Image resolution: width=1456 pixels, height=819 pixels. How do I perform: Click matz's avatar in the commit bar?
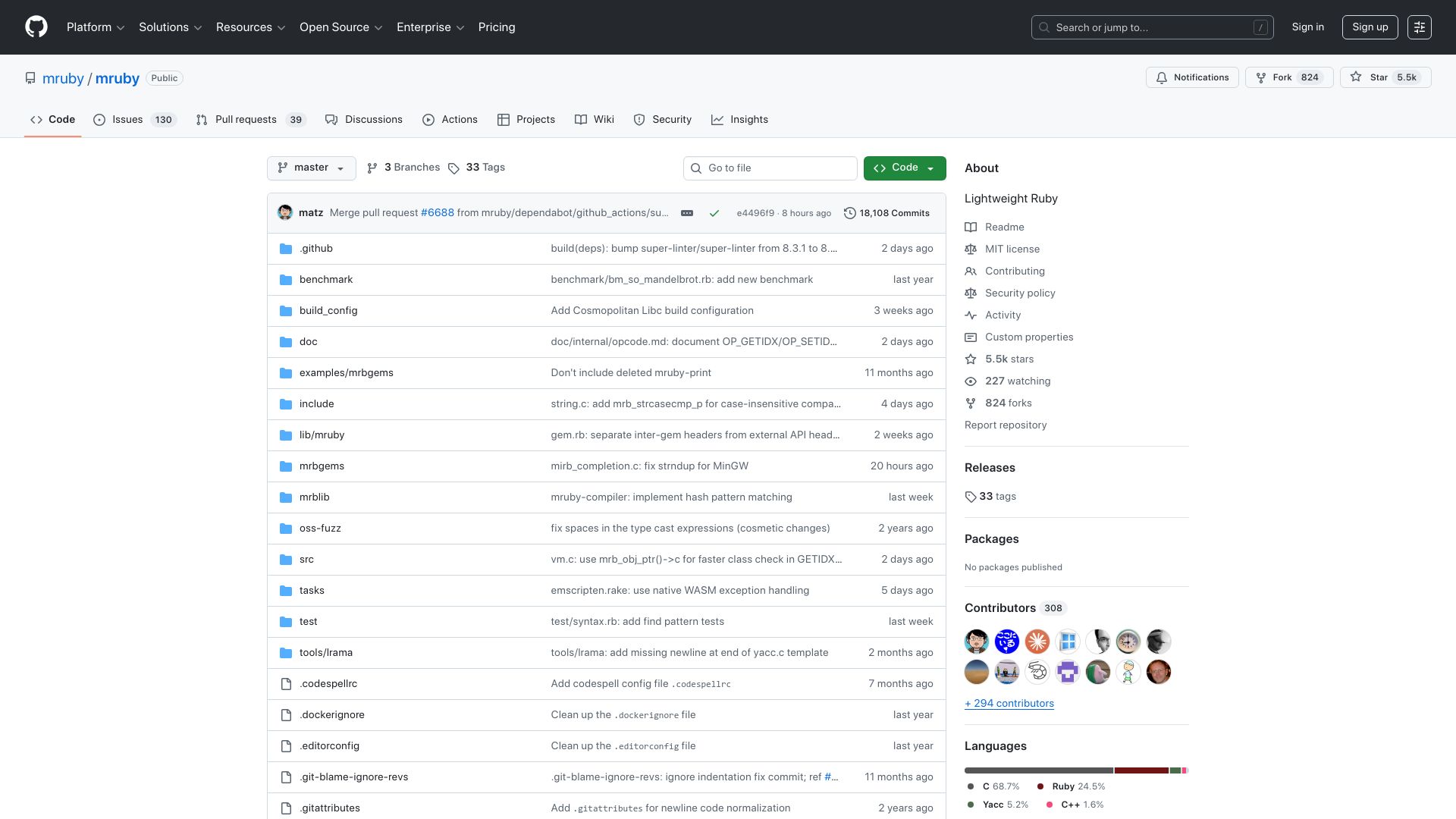tap(285, 212)
